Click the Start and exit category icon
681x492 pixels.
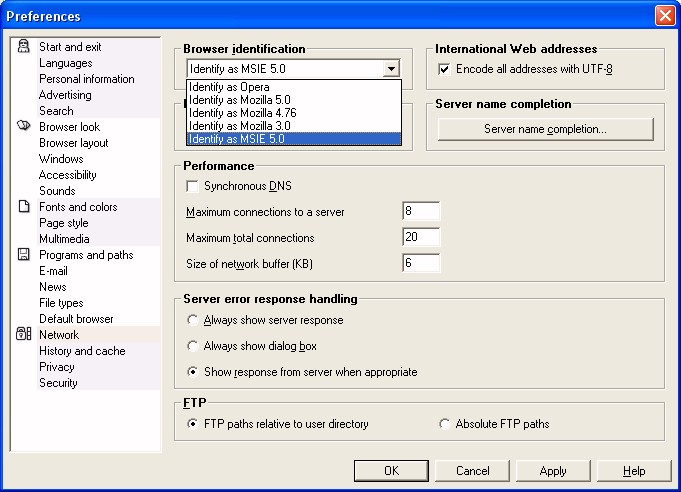point(23,46)
